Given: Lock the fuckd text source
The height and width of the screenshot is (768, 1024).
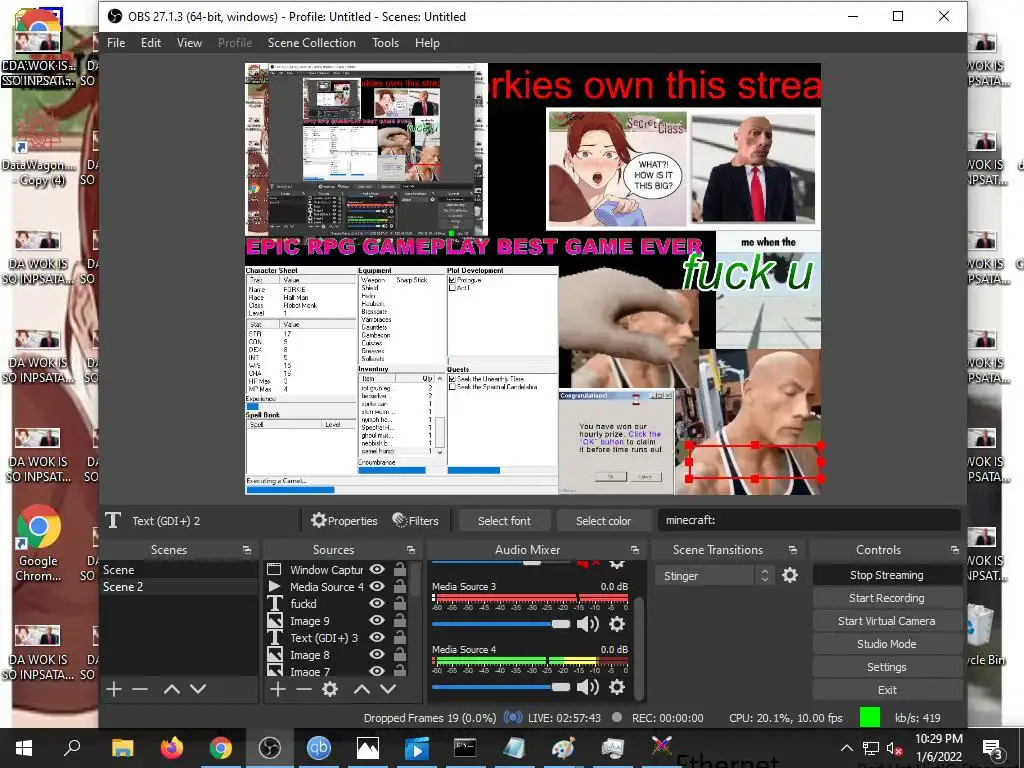Looking at the screenshot, I should (x=400, y=603).
